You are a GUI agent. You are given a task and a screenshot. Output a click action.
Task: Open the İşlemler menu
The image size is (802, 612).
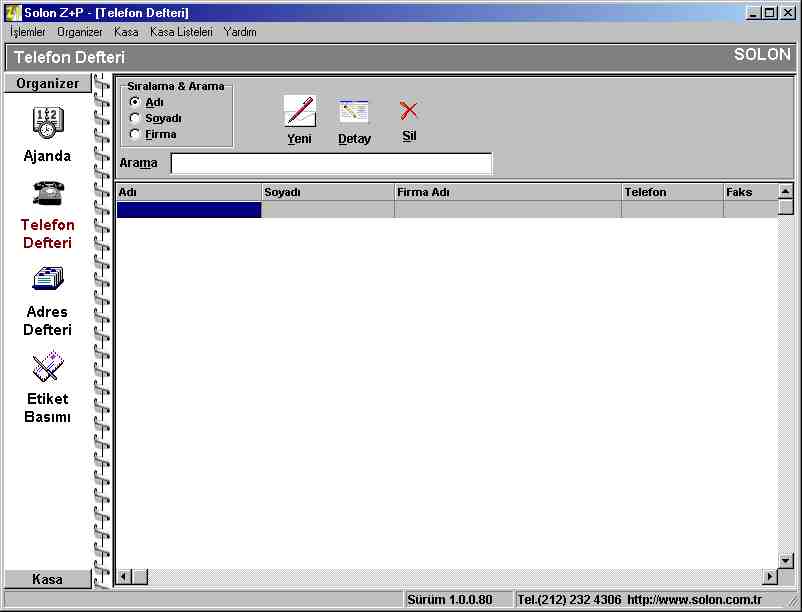coord(28,32)
